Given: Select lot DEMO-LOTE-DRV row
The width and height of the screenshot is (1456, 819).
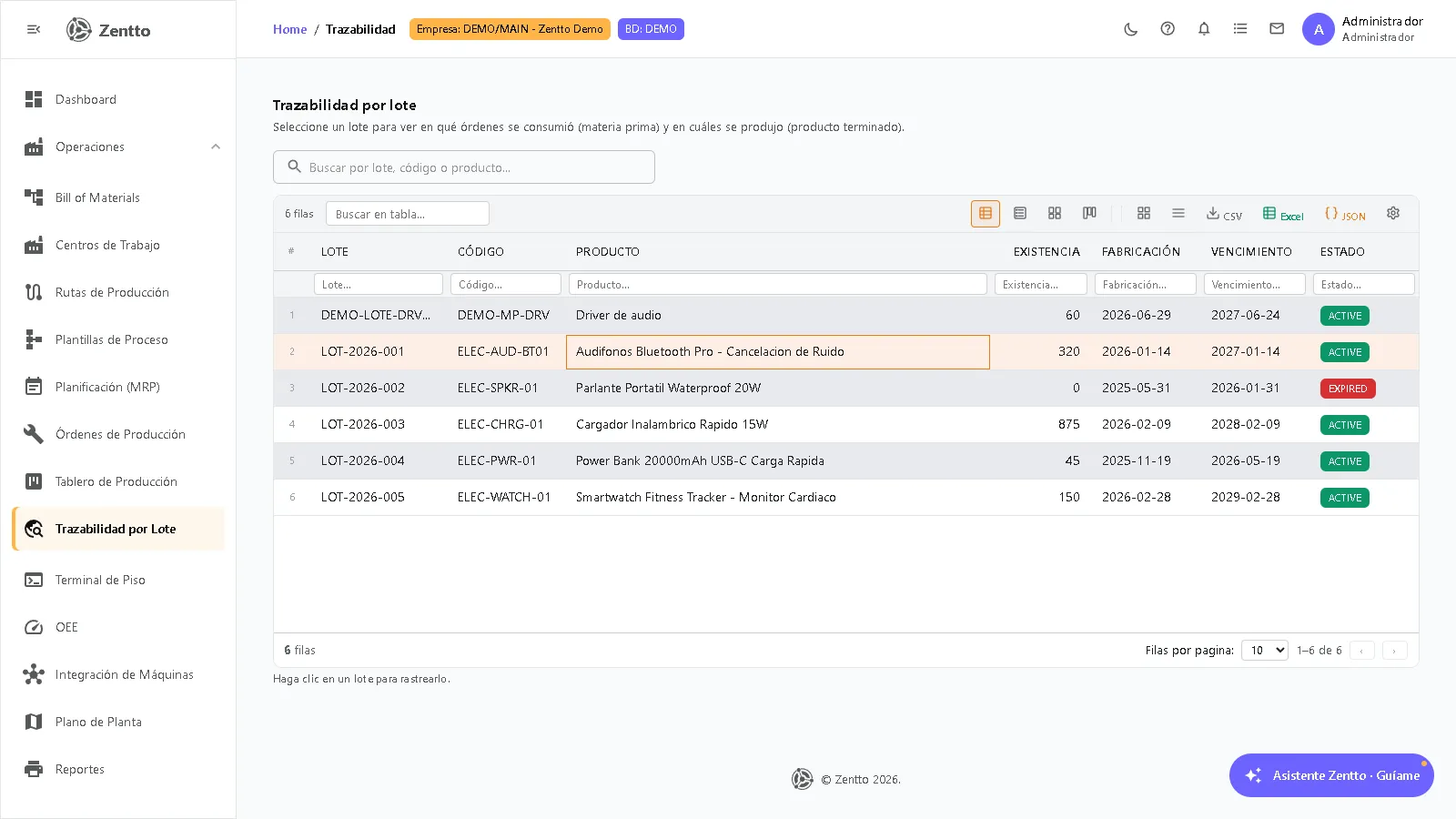Looking at the screenshot, I should pos(846,315).
